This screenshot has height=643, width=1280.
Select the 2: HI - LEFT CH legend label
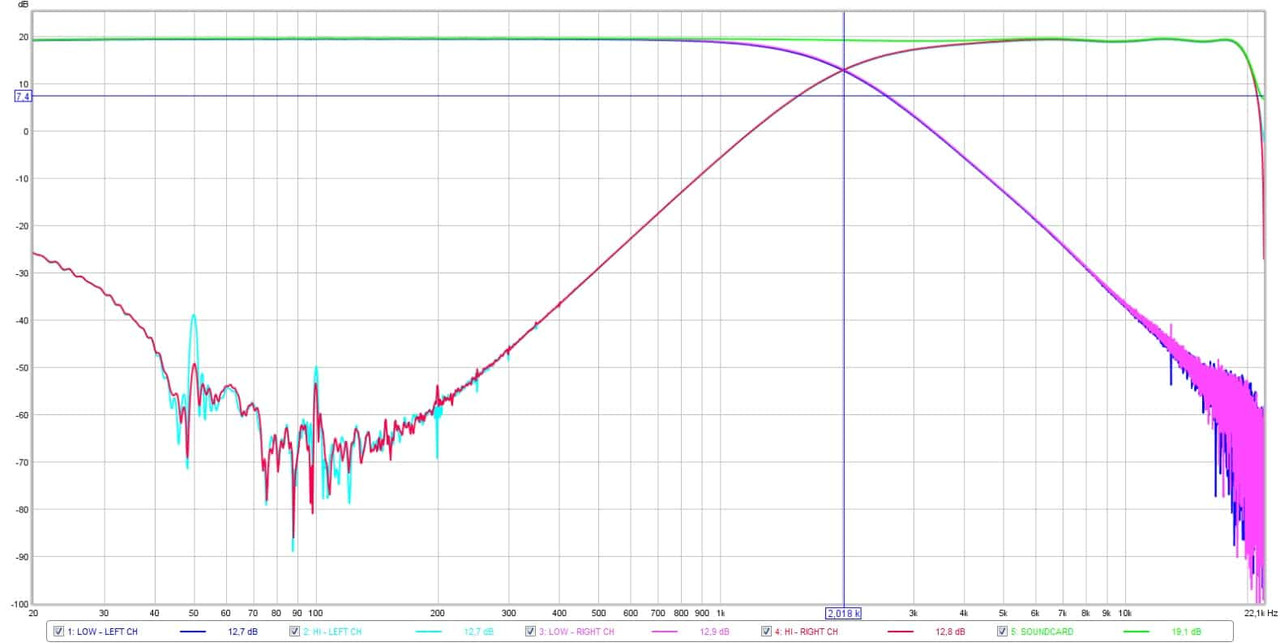[x=333, y=632]
